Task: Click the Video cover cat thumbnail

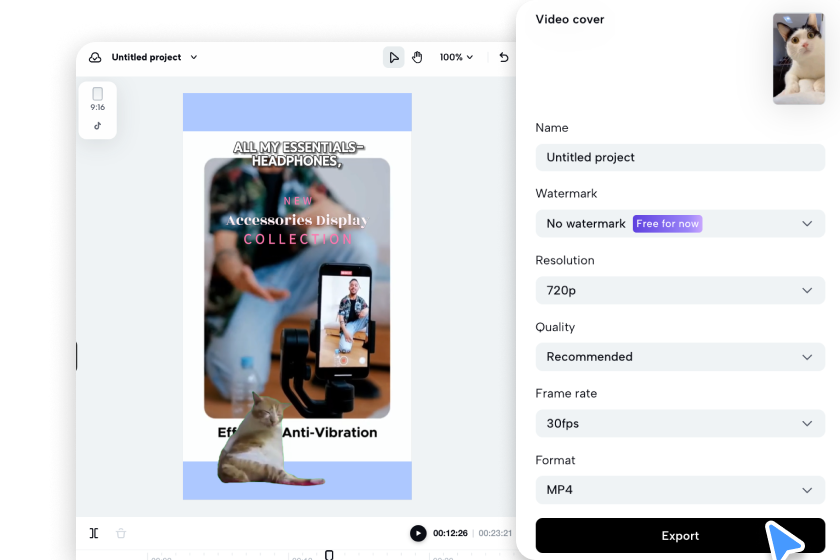Action: pos(798,59)
